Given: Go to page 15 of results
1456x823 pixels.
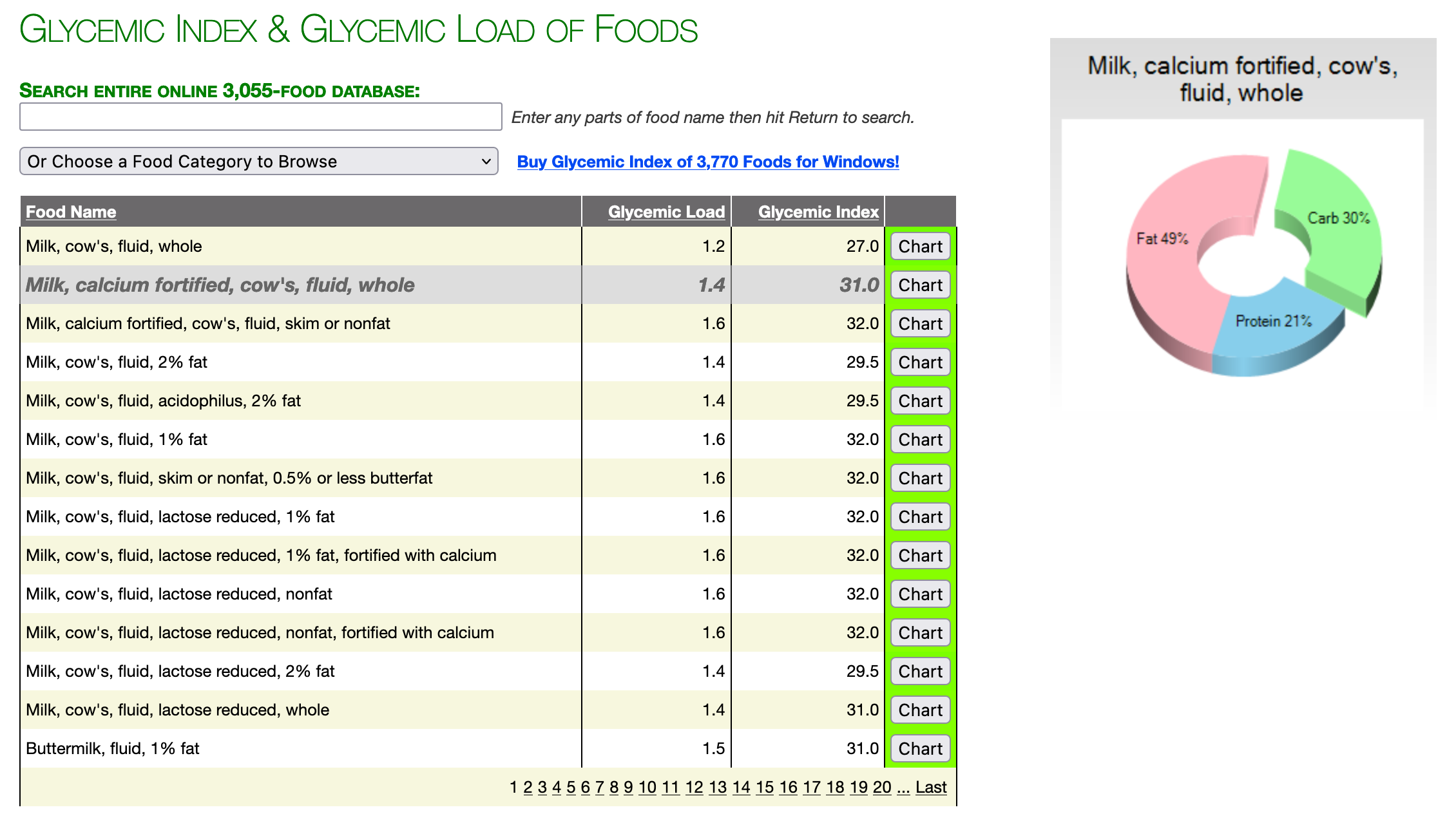Looking at the screenshot, I should [765, 787].
